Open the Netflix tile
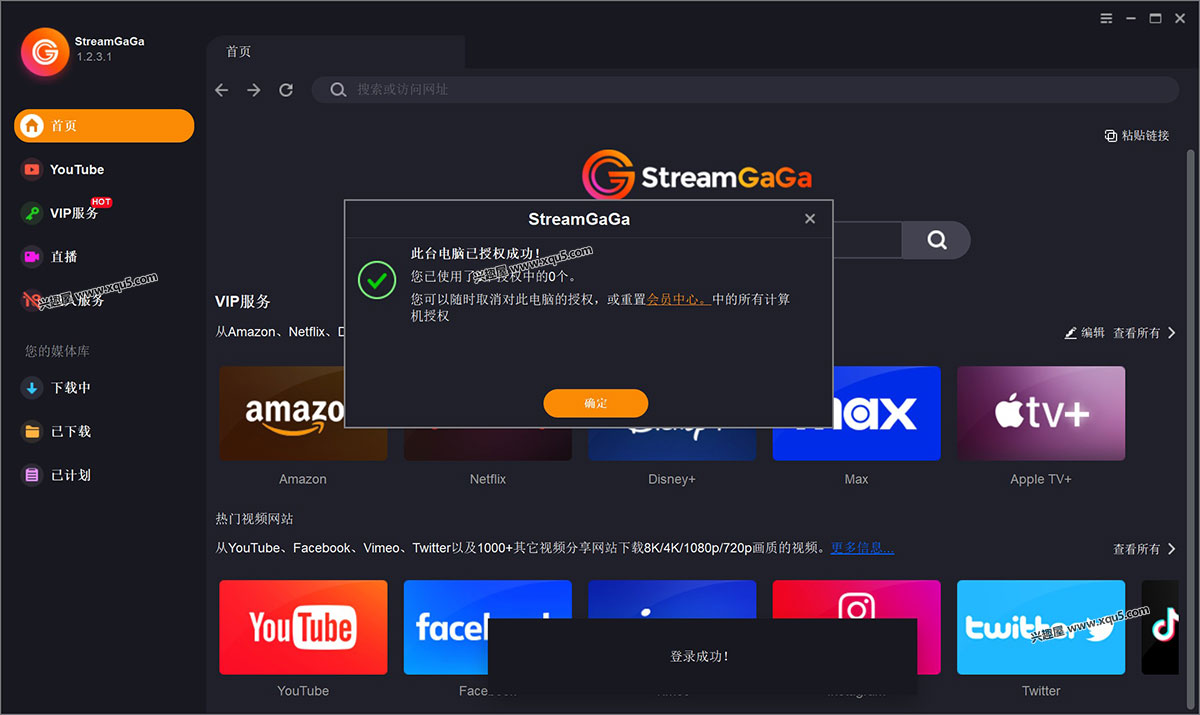1200x715 pixels. [x=488, y=444]
